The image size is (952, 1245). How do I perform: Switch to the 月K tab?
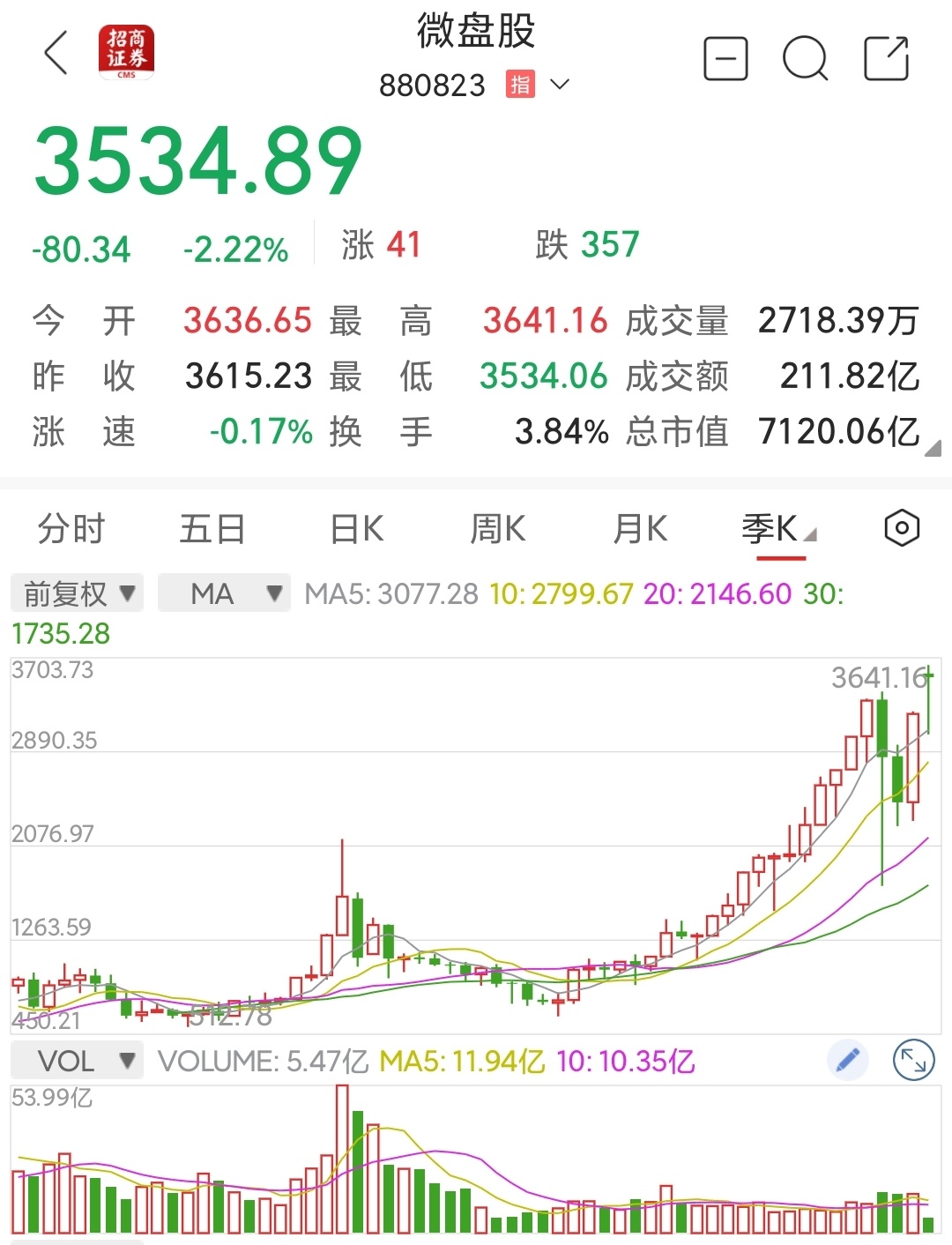[x=640, y=529]
